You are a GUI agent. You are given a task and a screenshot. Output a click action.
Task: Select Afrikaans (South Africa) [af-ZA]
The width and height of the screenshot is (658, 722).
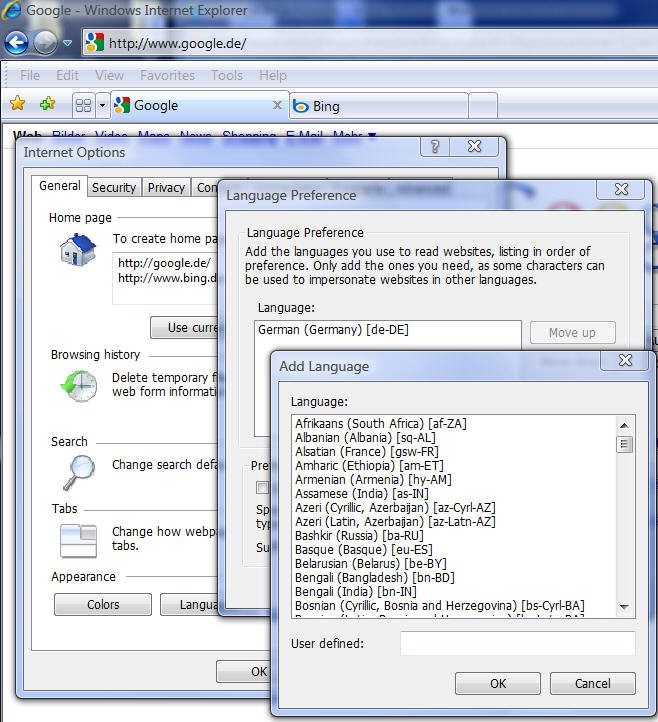(381, 424)
